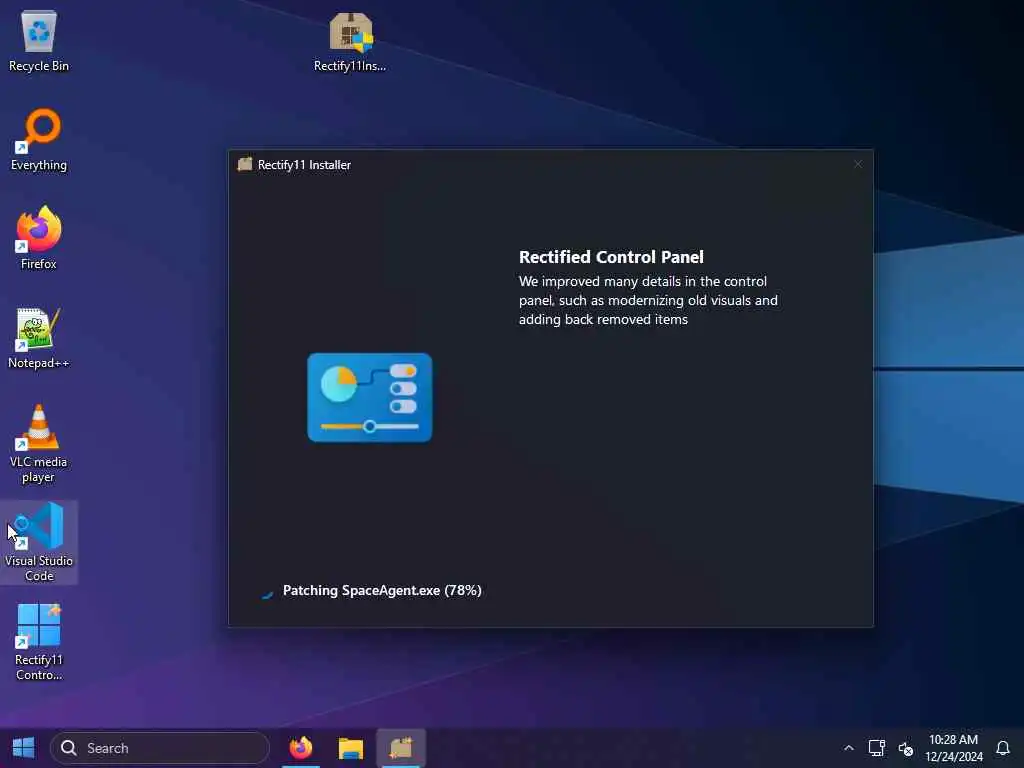1024x768 pixels.
Task: Click the "Rectified Control Panel" heading
Action: [611, 257]
